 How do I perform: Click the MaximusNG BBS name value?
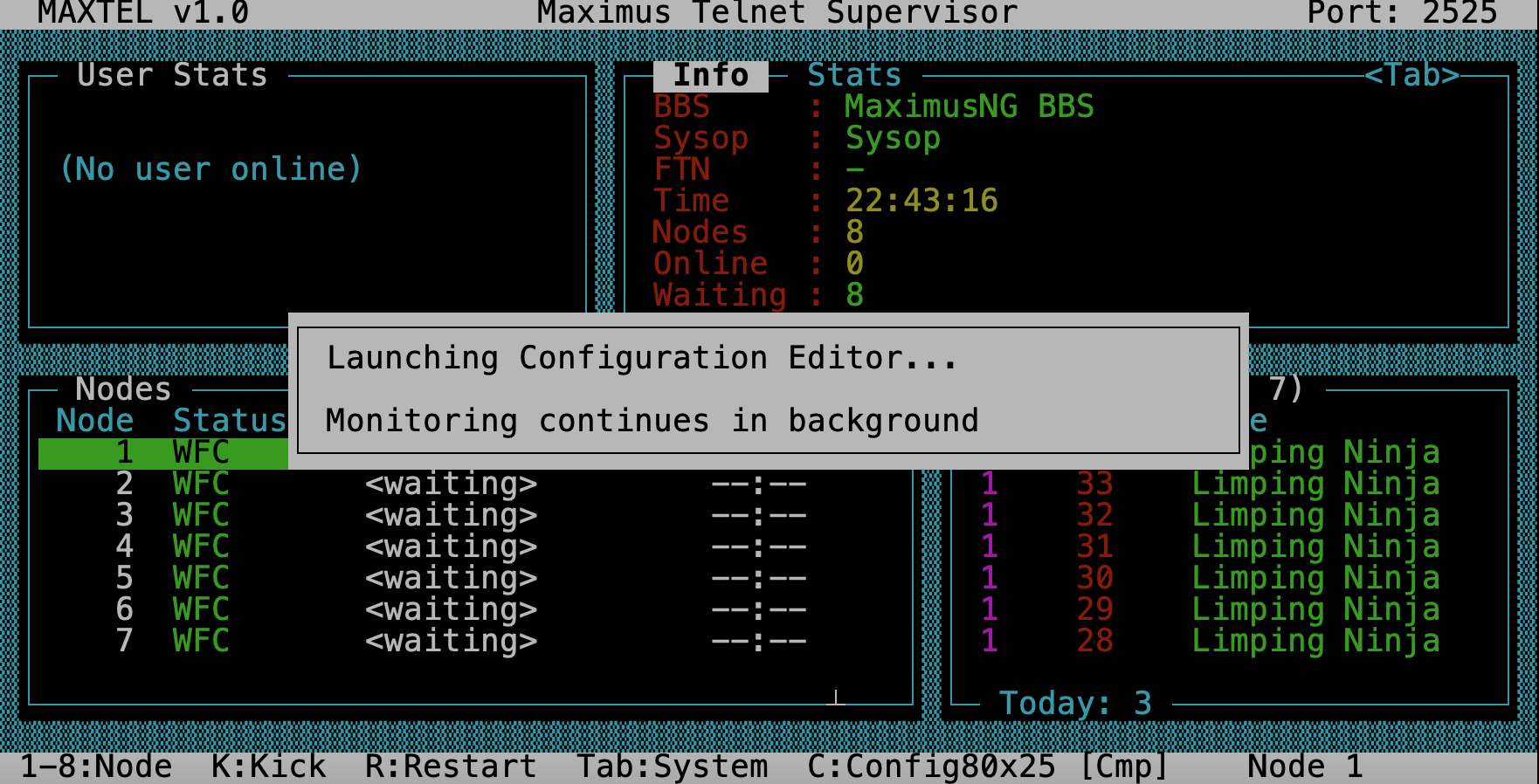click(970, 107)
